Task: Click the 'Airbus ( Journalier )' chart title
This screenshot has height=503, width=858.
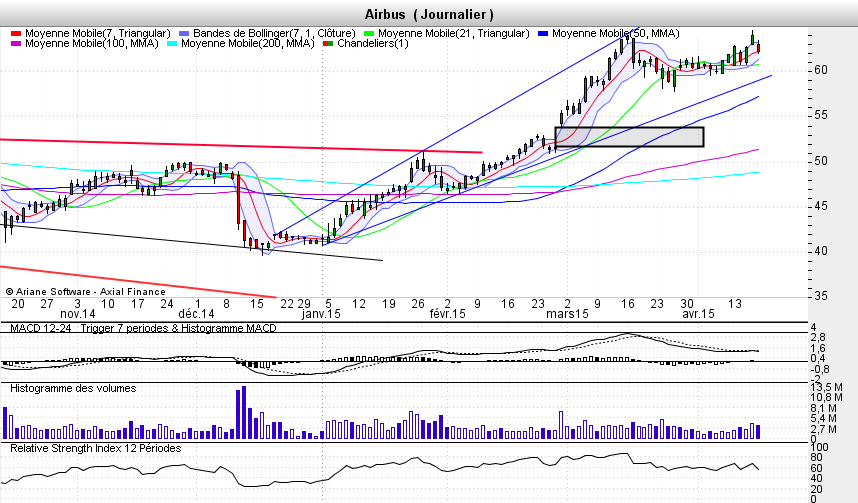Action: point(429,14)
